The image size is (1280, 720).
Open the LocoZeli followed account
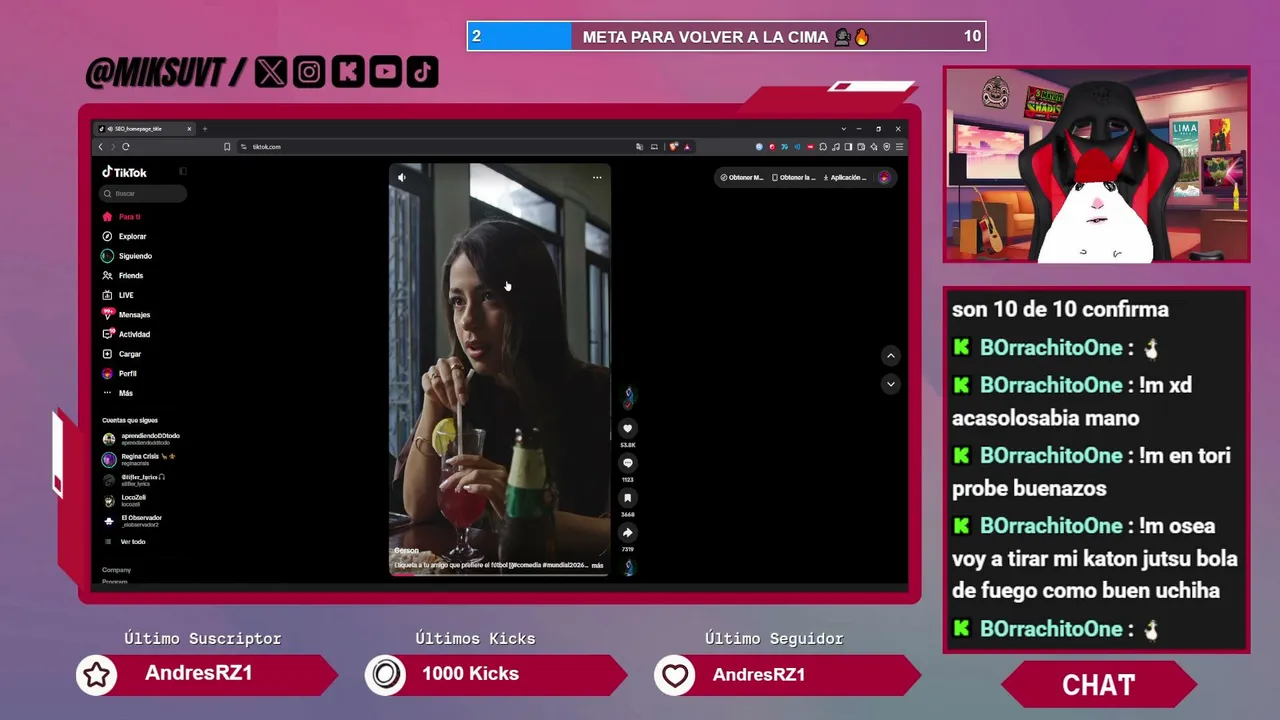(125, 500)
